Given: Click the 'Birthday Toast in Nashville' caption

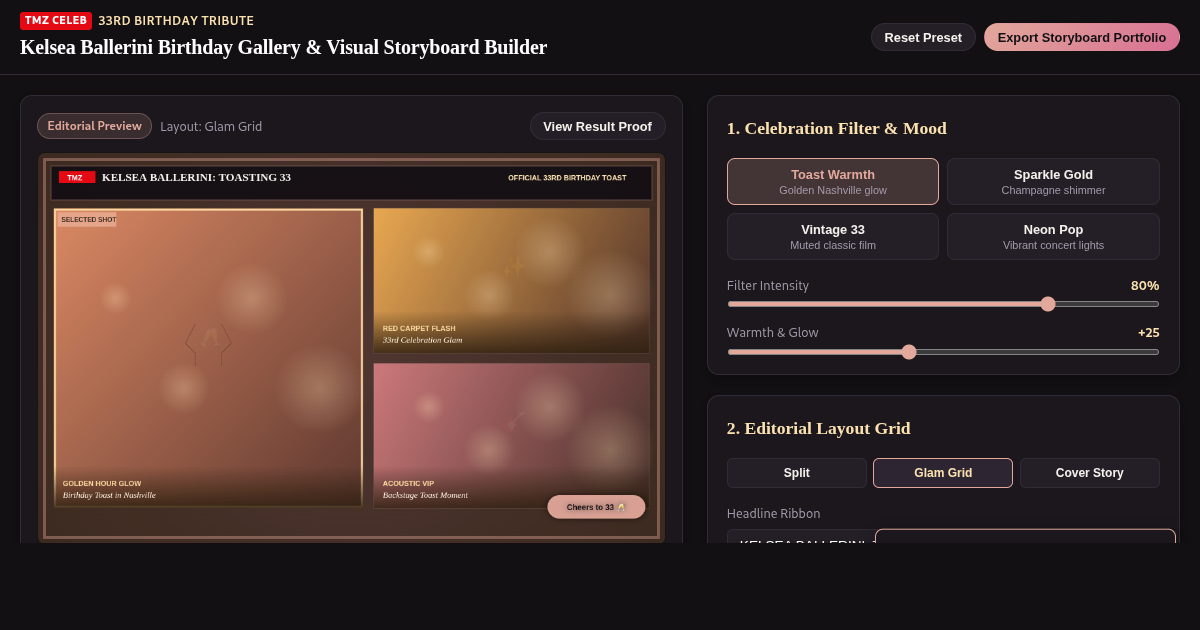Looking at the screenshot, I should click(x=109, y=495).
